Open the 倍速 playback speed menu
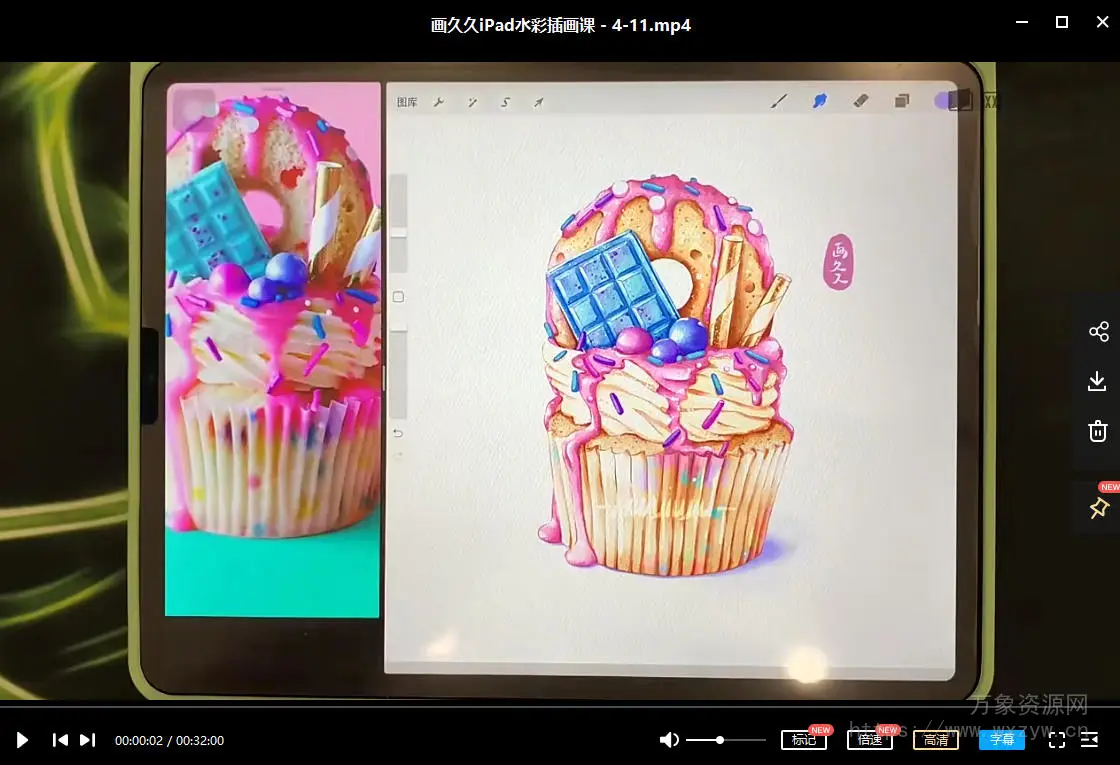Viewport: 1120px width, 765px height. coord(869,740)
